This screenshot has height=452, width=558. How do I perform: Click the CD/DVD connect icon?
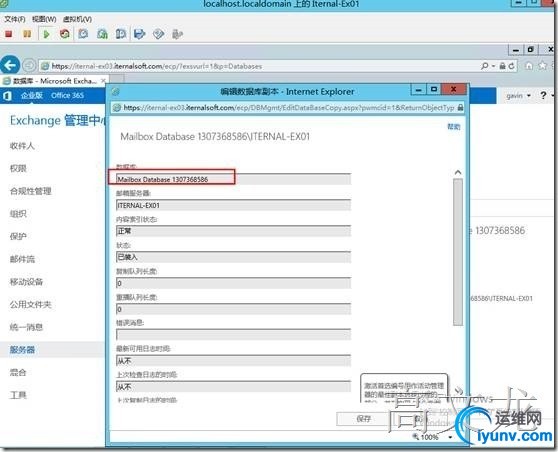tap(158, 34)
